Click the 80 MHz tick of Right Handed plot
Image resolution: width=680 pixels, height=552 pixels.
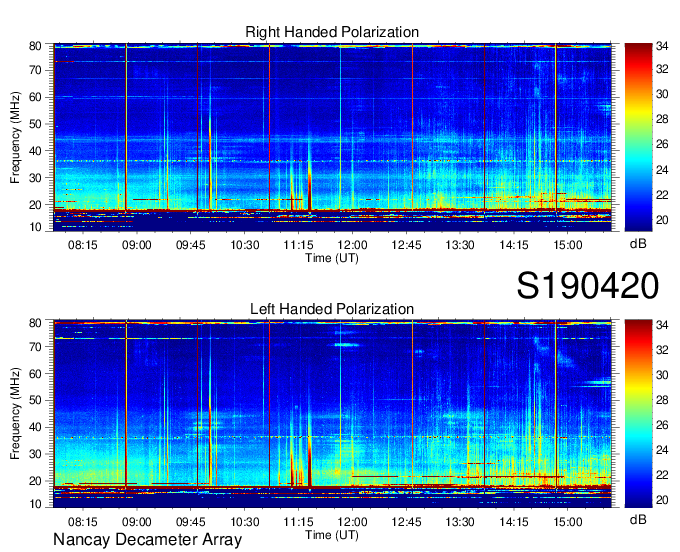pos(35,46)
